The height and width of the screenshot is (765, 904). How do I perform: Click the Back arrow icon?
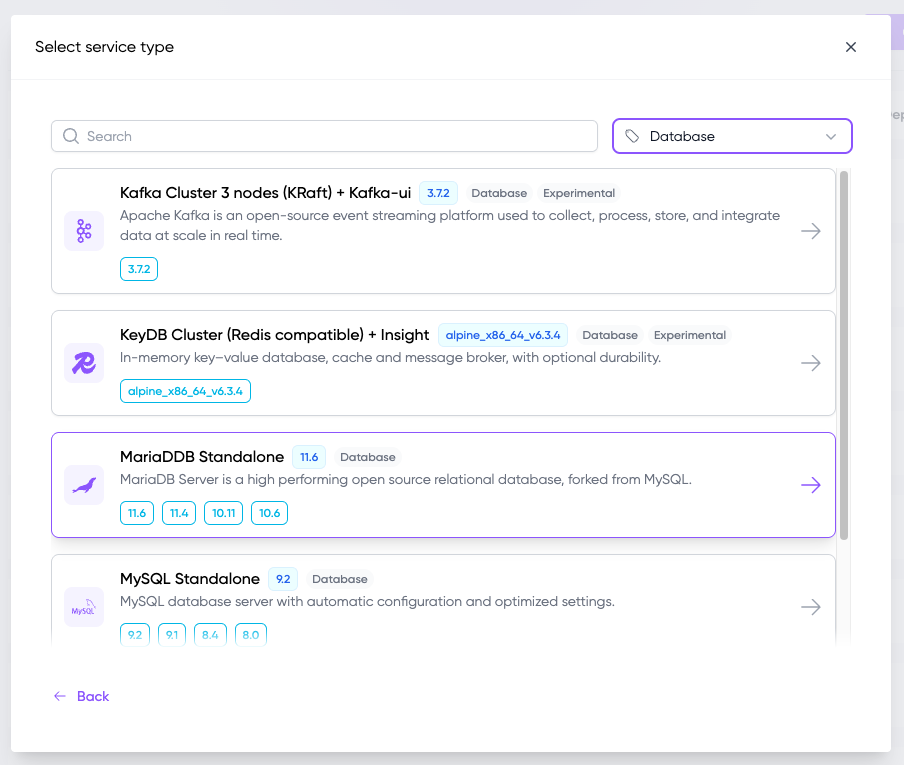60,696
